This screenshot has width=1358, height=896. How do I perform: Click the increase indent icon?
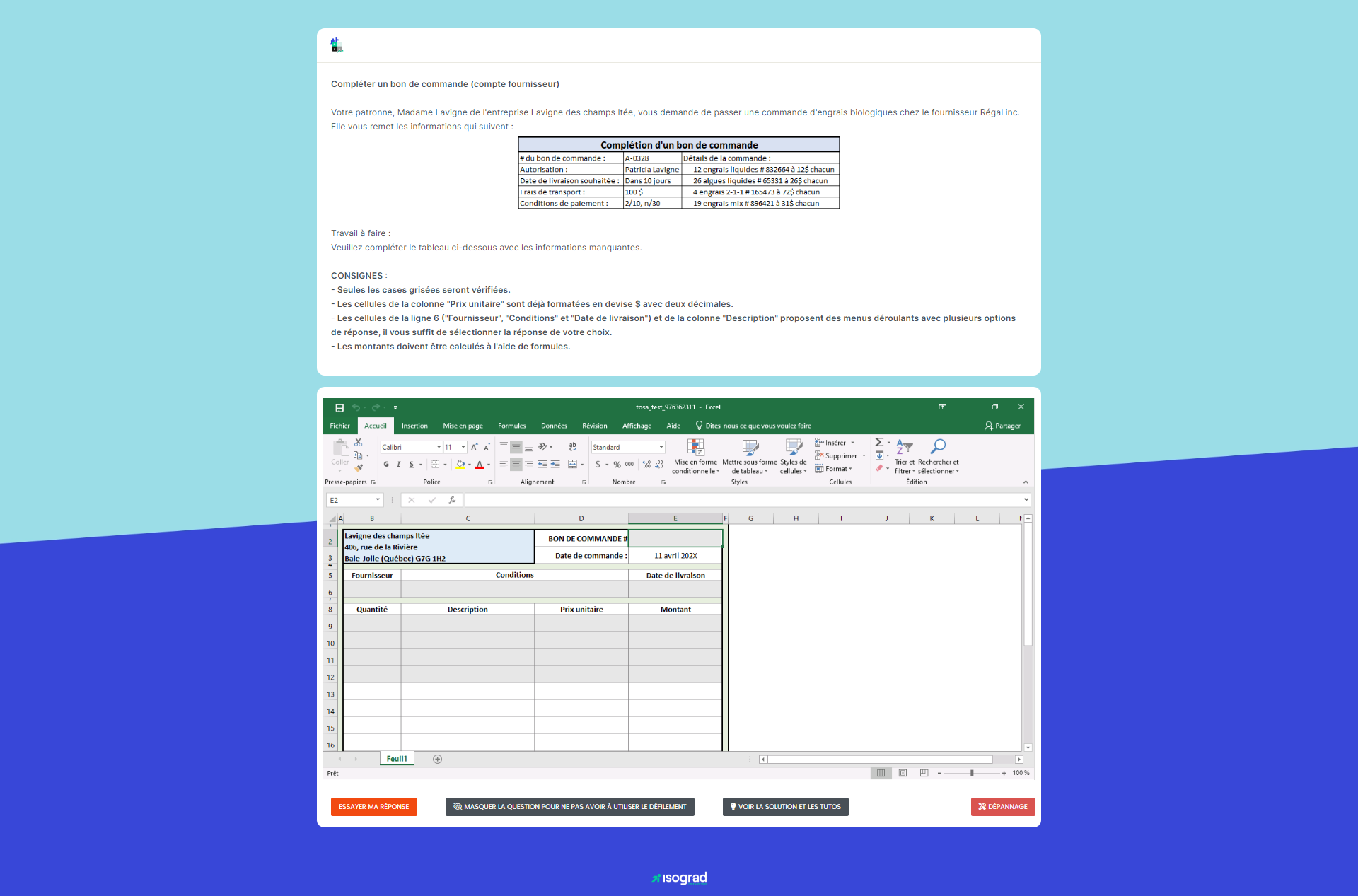(555, 465)
